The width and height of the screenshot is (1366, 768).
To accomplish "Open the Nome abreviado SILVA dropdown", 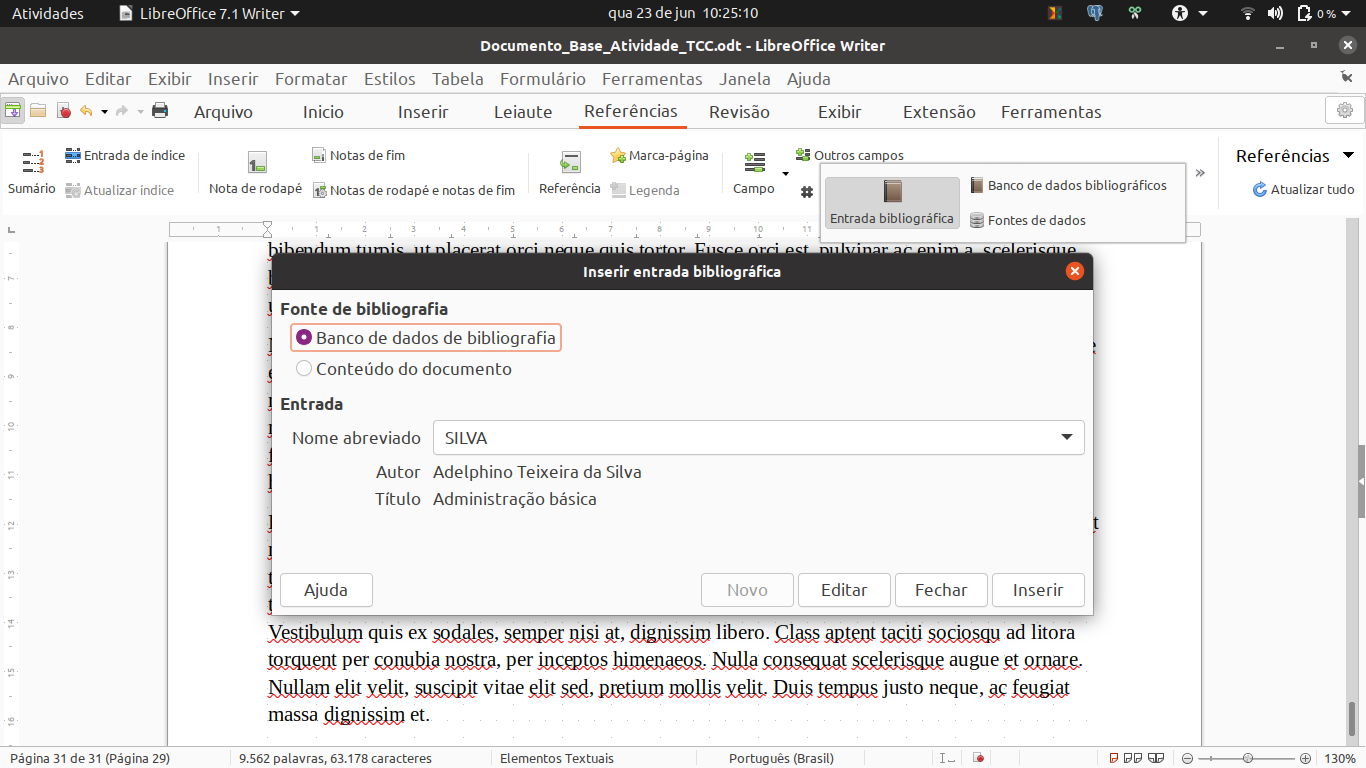I will [759, 438].
